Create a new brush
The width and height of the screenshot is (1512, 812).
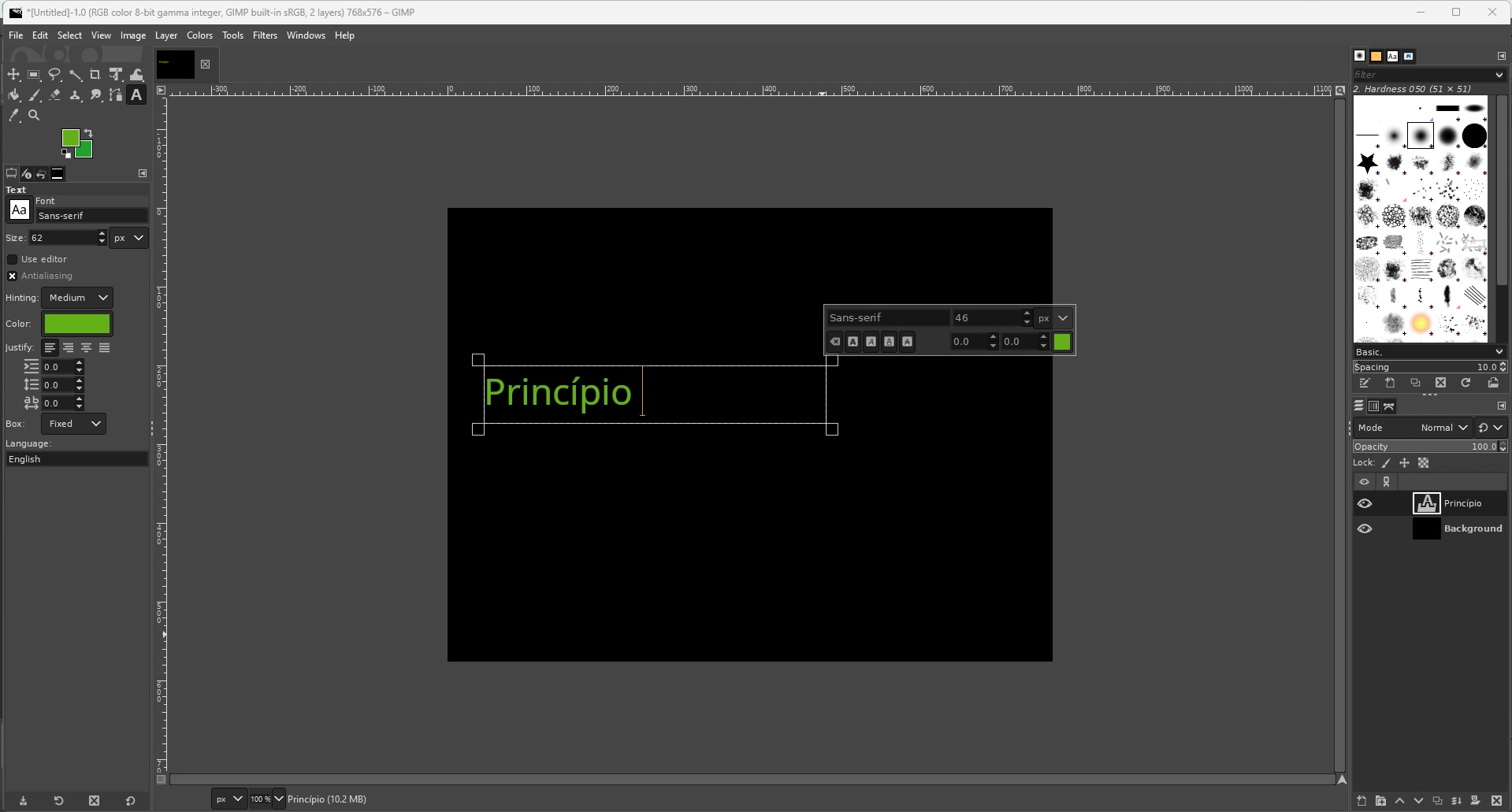[1390, 383]
